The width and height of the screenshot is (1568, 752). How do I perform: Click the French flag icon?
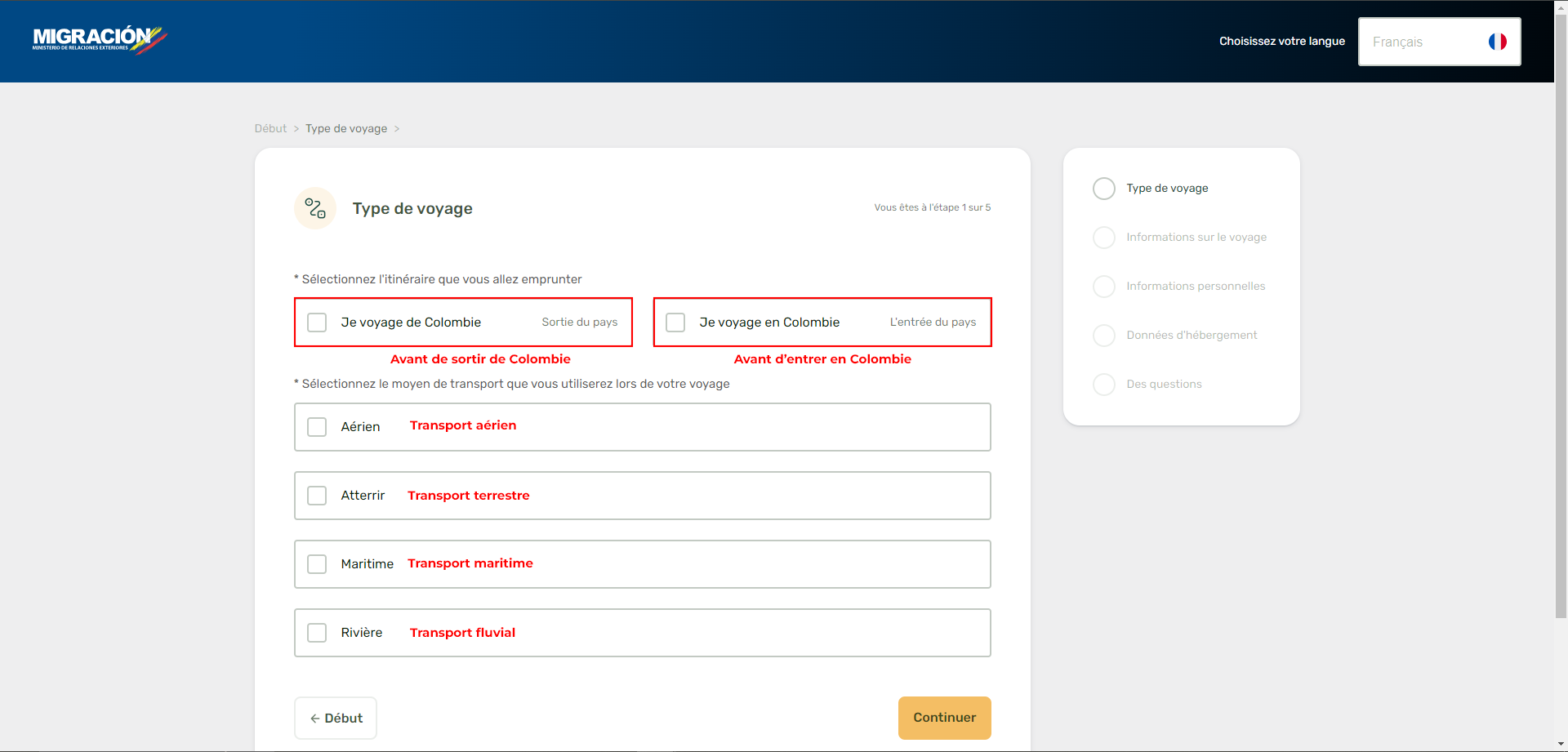(1497, 42)
